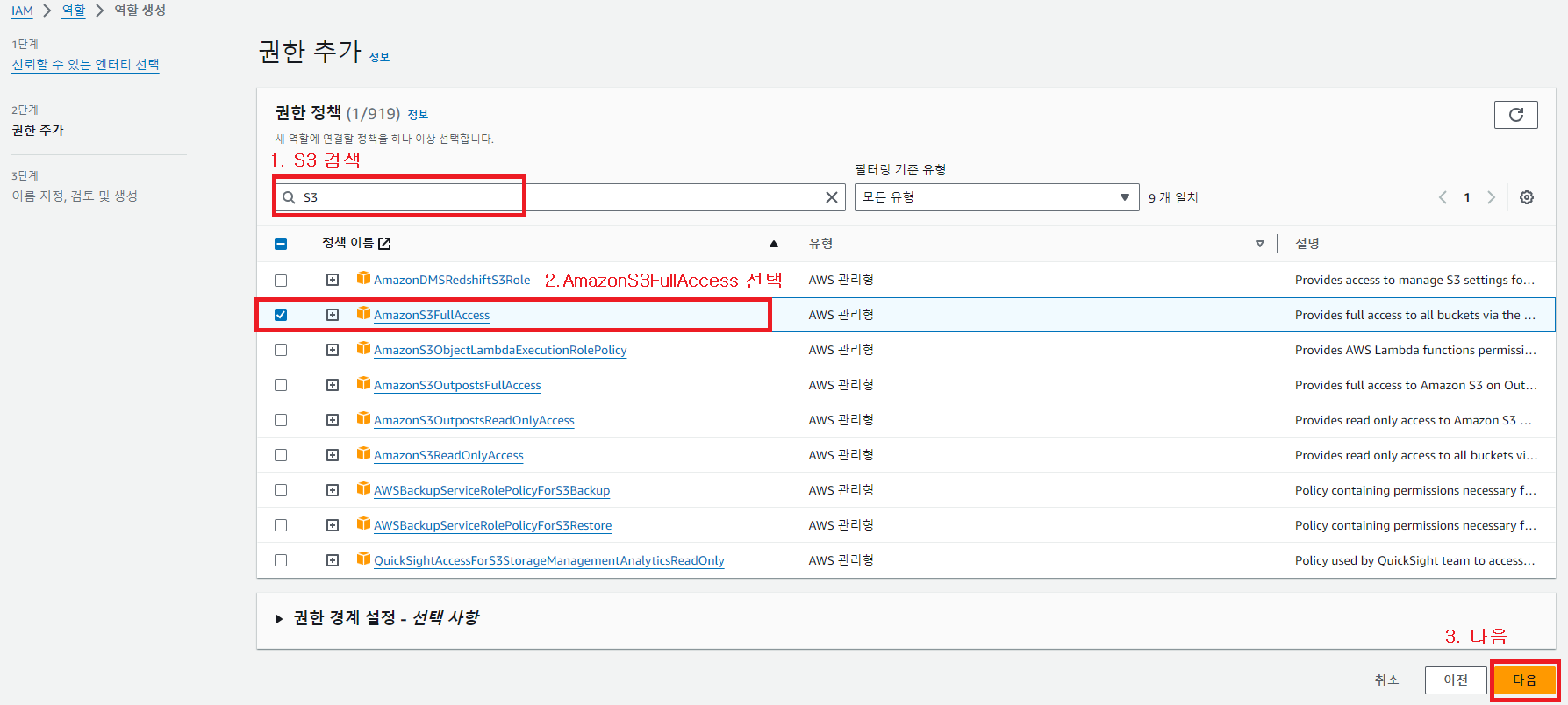Click the policy cube icon for AmazonS3ReadOnlyAccess
Image resolution: width=1568 pixels, height=705 pixels.
coord(363,453)
